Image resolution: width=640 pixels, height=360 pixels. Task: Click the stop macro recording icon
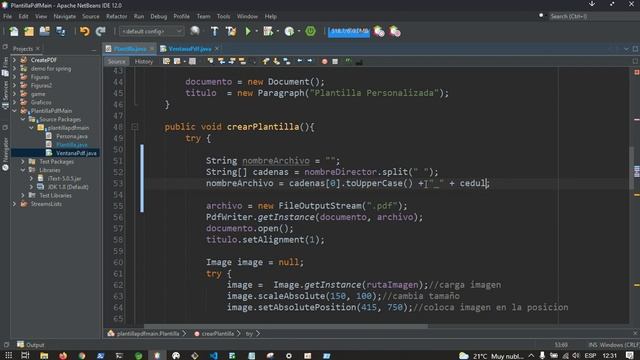click(335, 62)
